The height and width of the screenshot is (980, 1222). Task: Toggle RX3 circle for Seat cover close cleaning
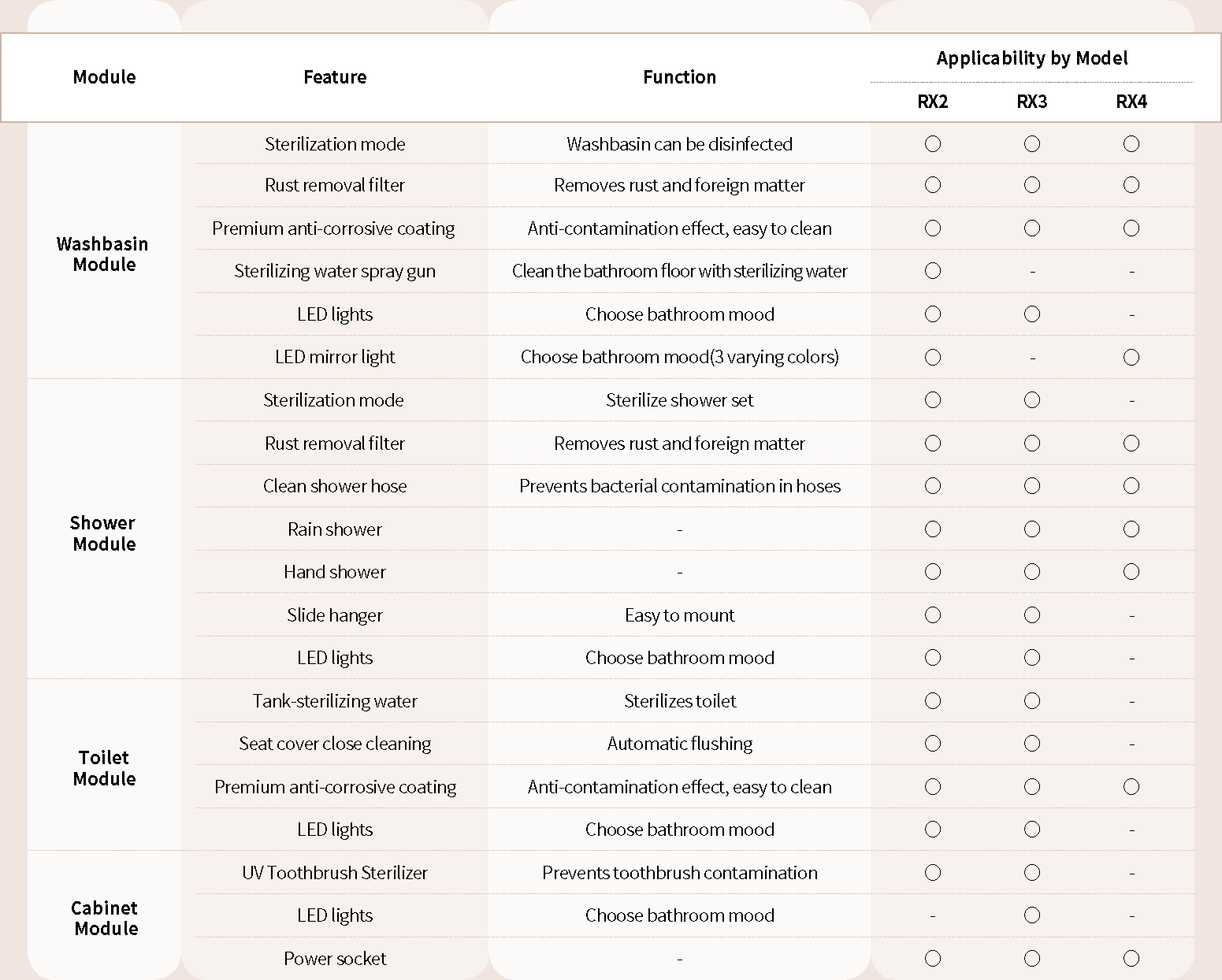tap(1032, 744)
